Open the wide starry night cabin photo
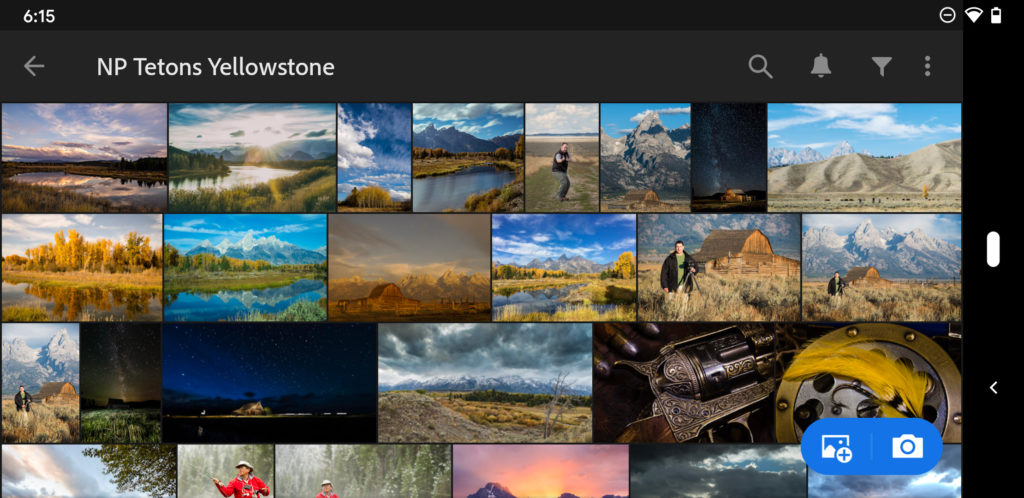 (x=270, y=383)
